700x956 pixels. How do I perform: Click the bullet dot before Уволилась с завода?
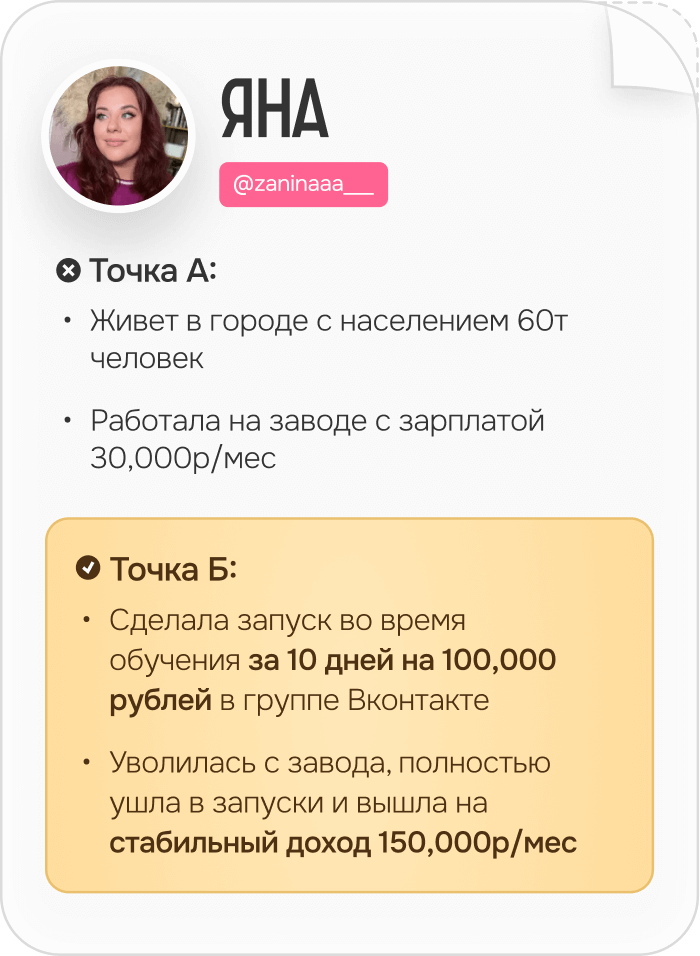tap(87, 763)
